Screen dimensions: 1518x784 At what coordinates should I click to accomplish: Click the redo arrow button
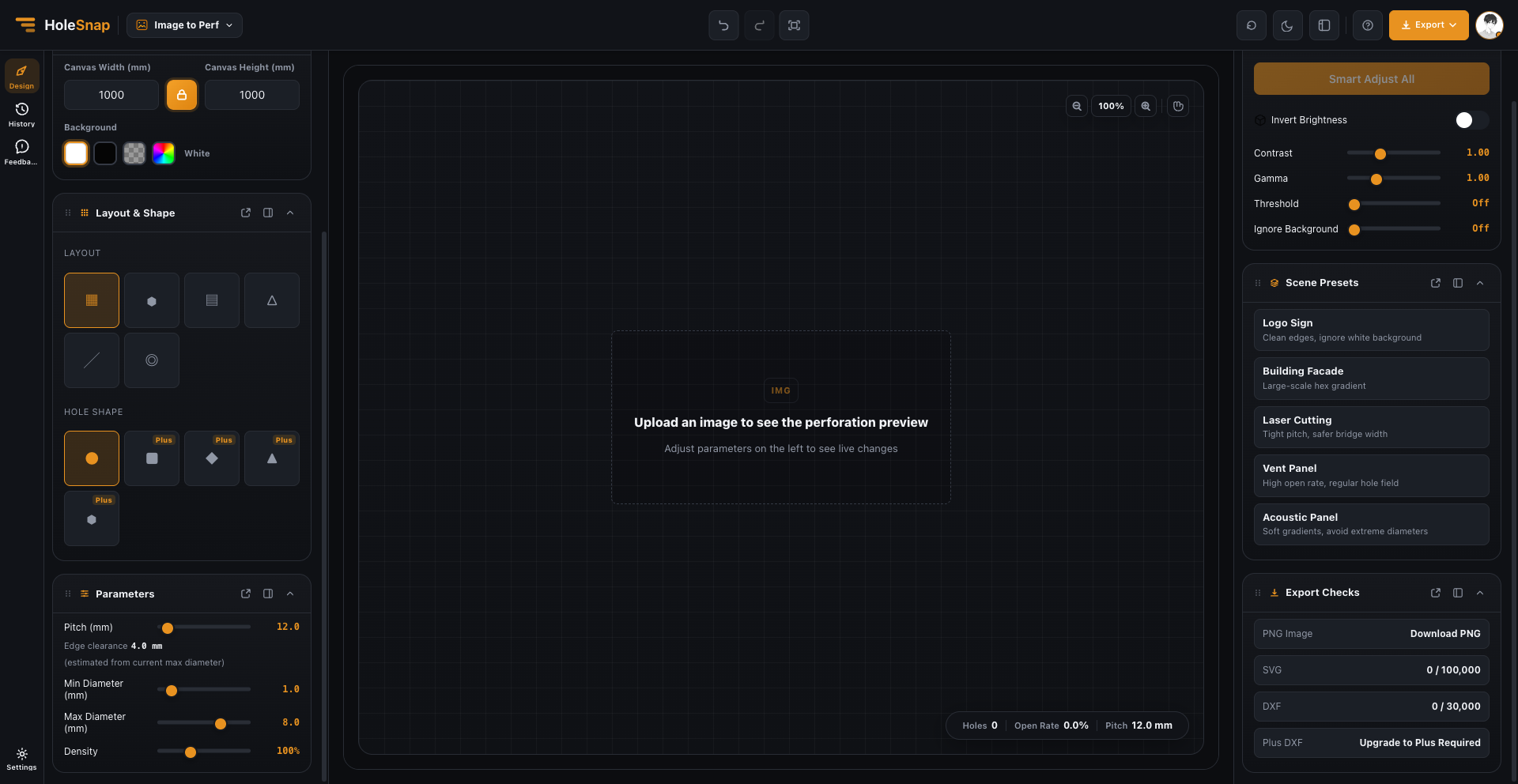tap(759, 25)
